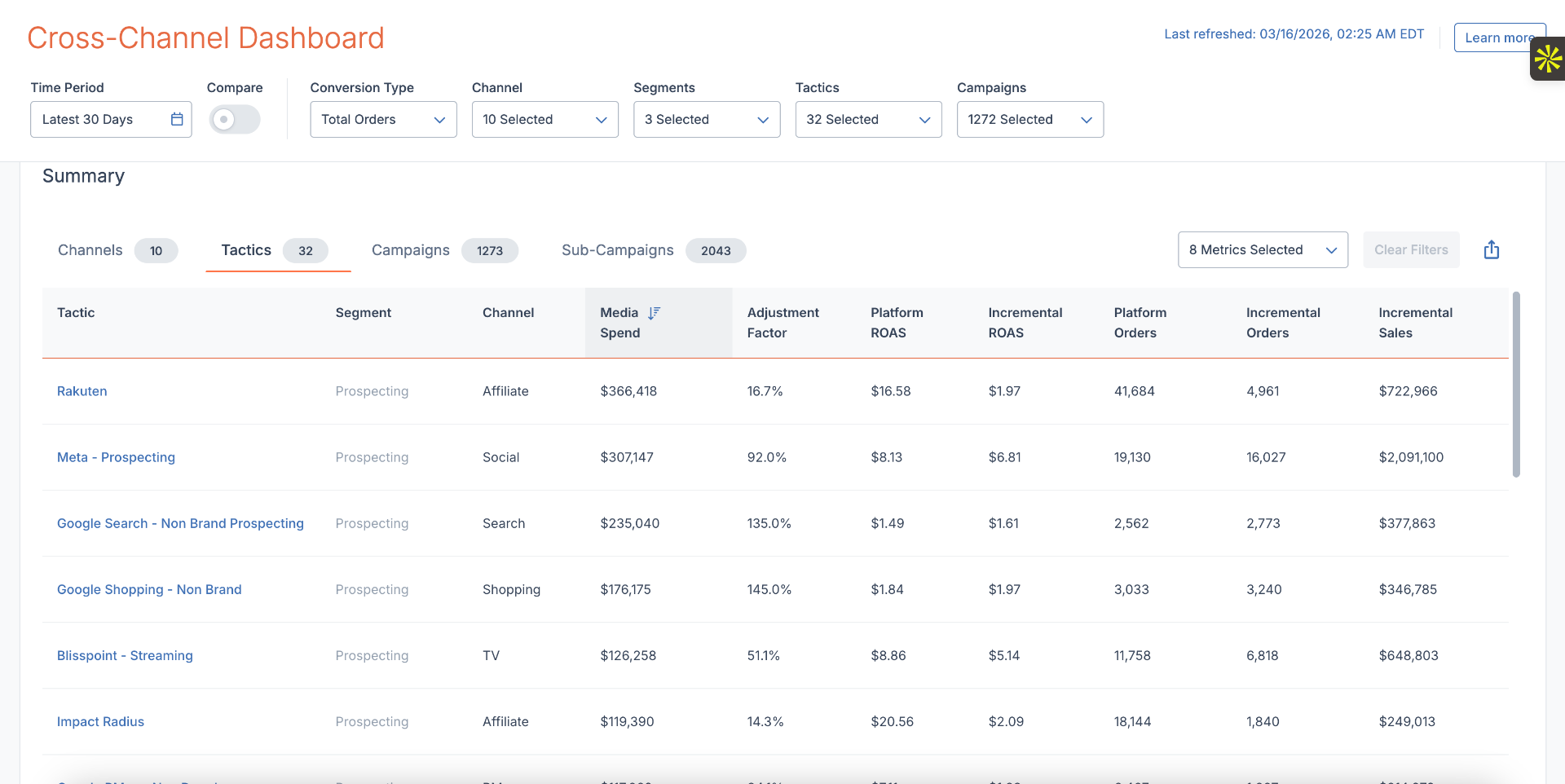Expand the Tactics filter dropdown
Image resolution: width=1565 pixels, height=784 pixels.
click(x=867, y=119)
